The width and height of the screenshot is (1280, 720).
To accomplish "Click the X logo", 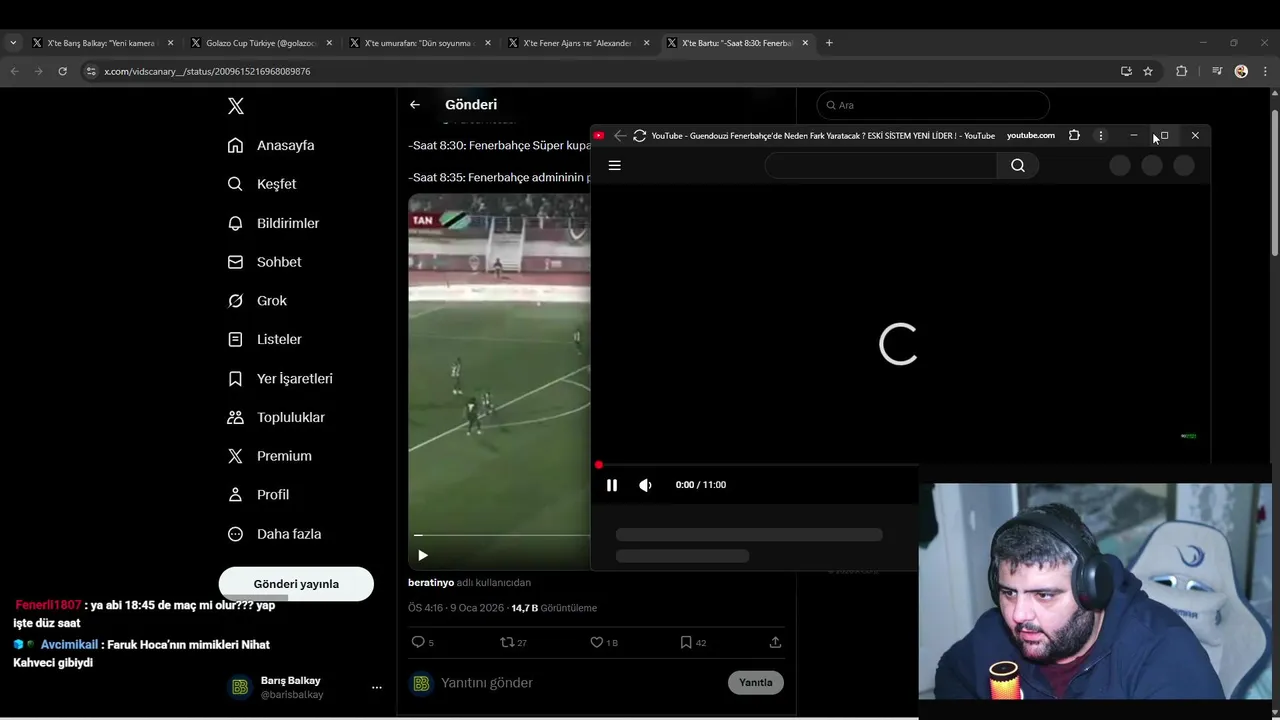I will (x=236, y=106).
